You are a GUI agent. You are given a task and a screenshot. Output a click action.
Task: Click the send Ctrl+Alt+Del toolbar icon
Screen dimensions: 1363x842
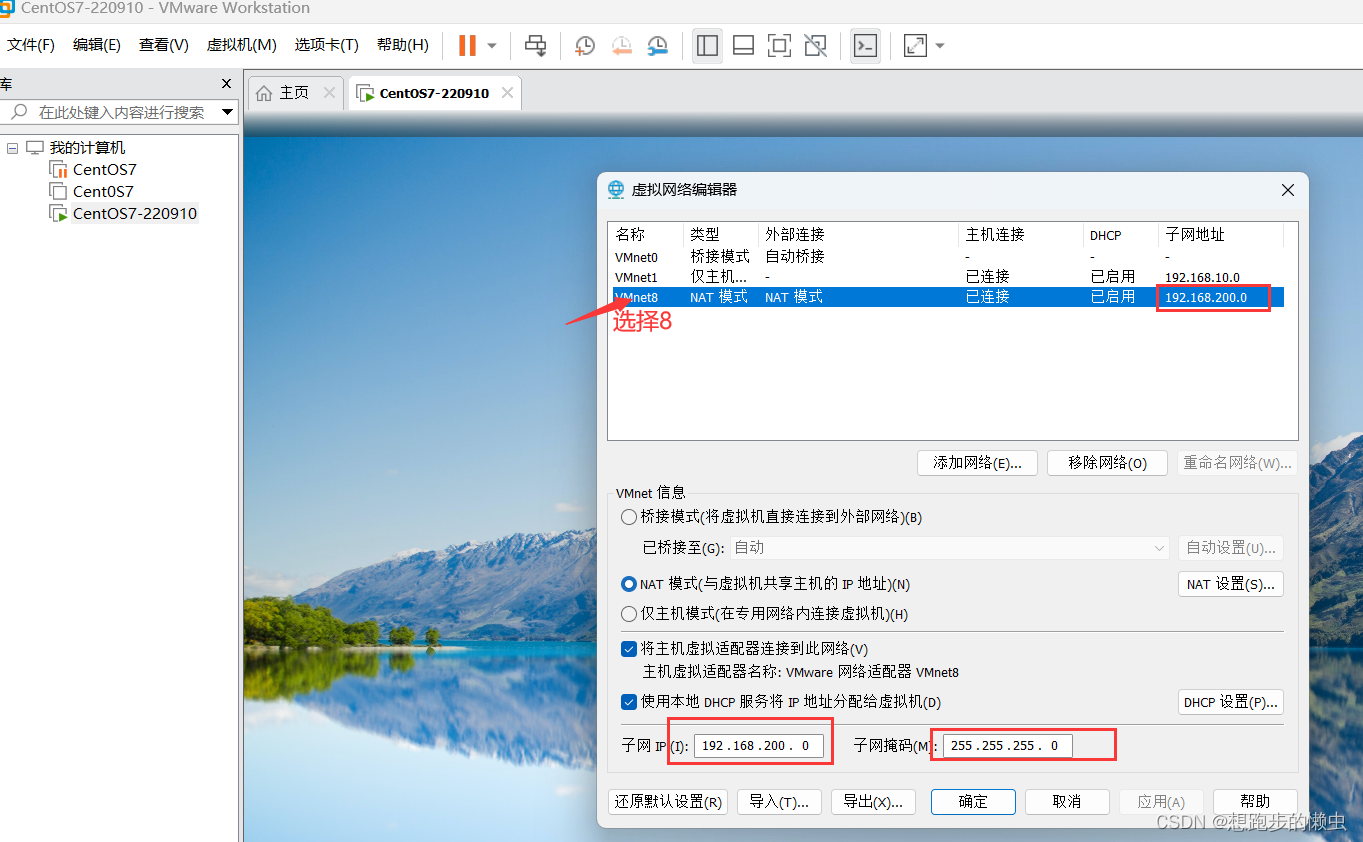point(536,45)
